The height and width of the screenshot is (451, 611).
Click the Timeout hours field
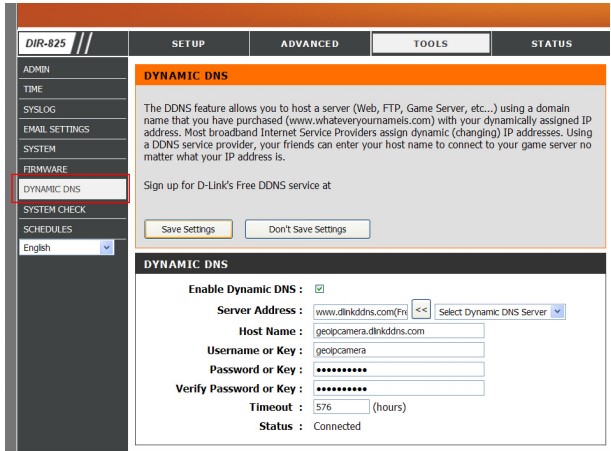coord(341,407)
